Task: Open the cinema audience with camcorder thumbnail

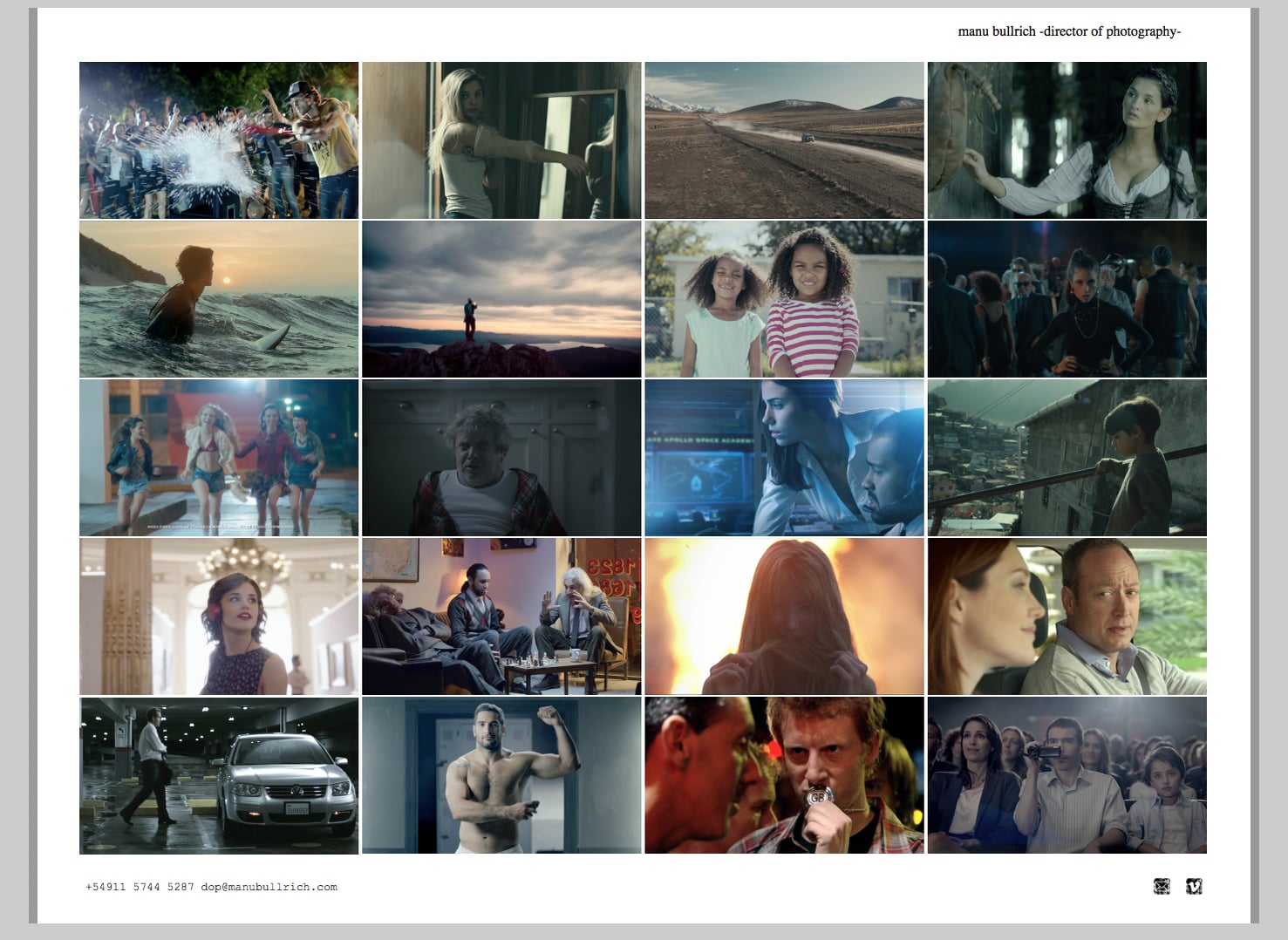Action: click(x=1067, y=775)
